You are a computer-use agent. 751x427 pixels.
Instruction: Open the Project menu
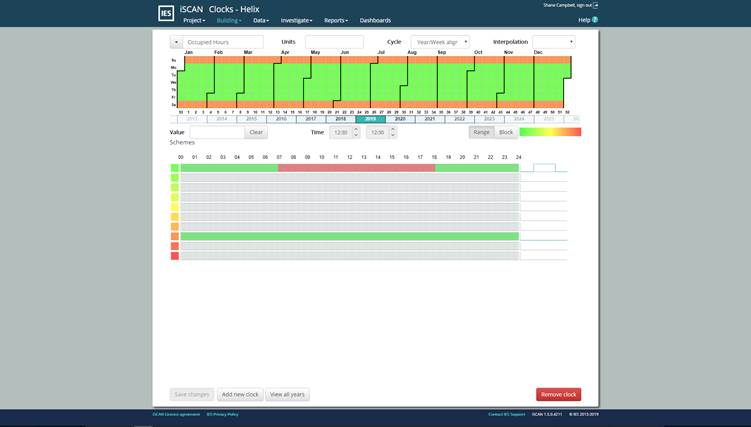[194, 21]
